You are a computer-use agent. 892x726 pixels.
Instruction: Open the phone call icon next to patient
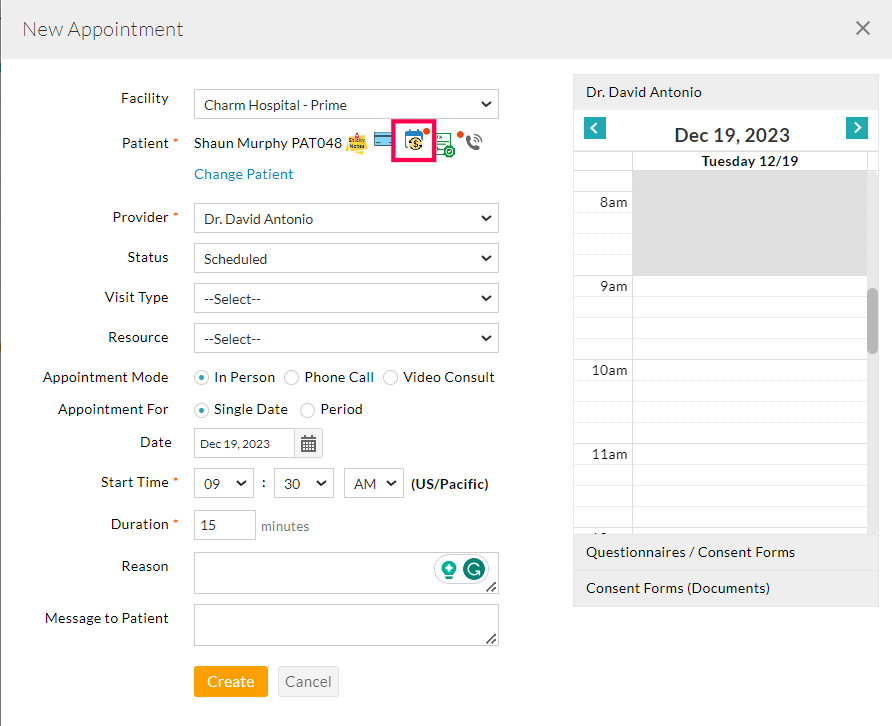tap(472, 141)
